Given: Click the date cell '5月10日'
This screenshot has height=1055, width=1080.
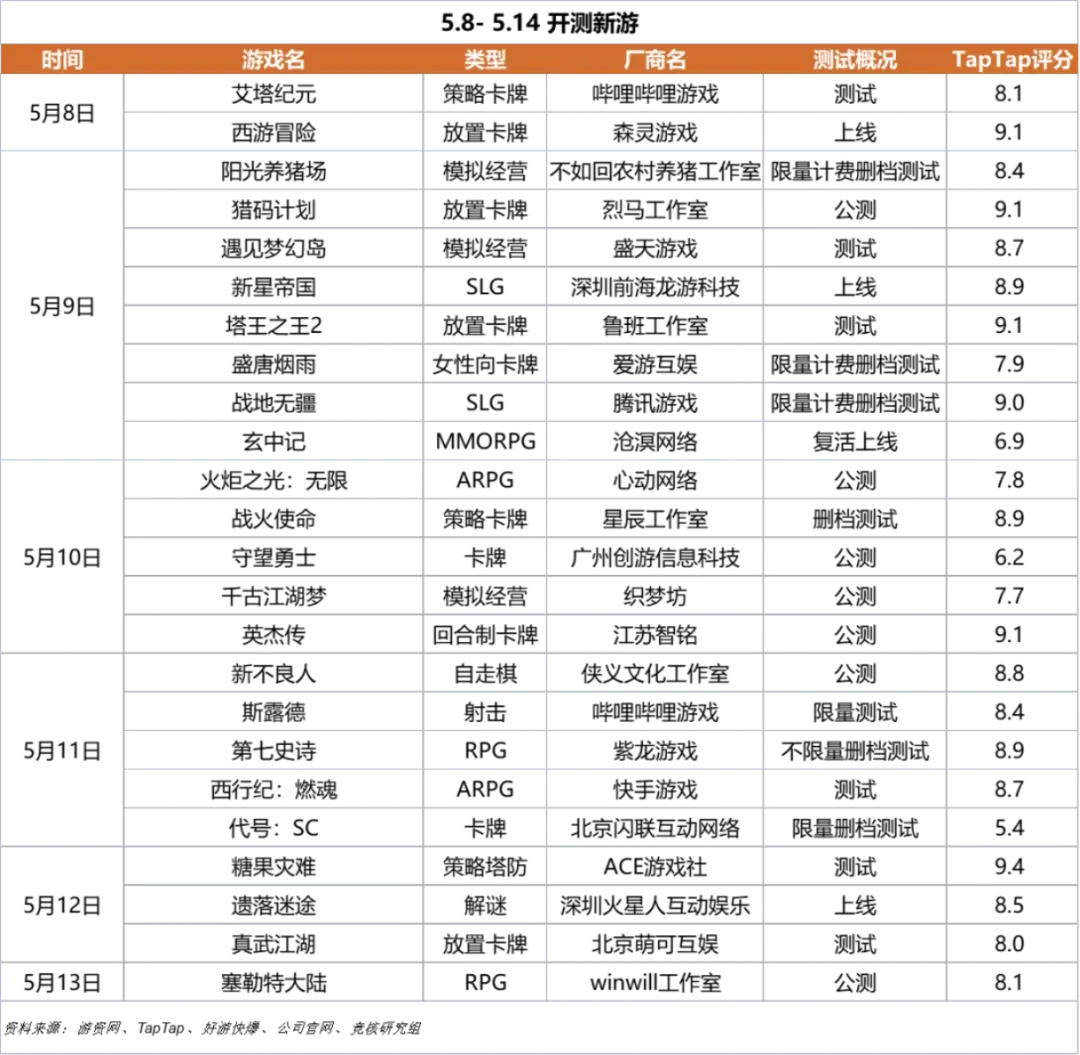Looking at the screenshot, I should [x=62, y=557].
